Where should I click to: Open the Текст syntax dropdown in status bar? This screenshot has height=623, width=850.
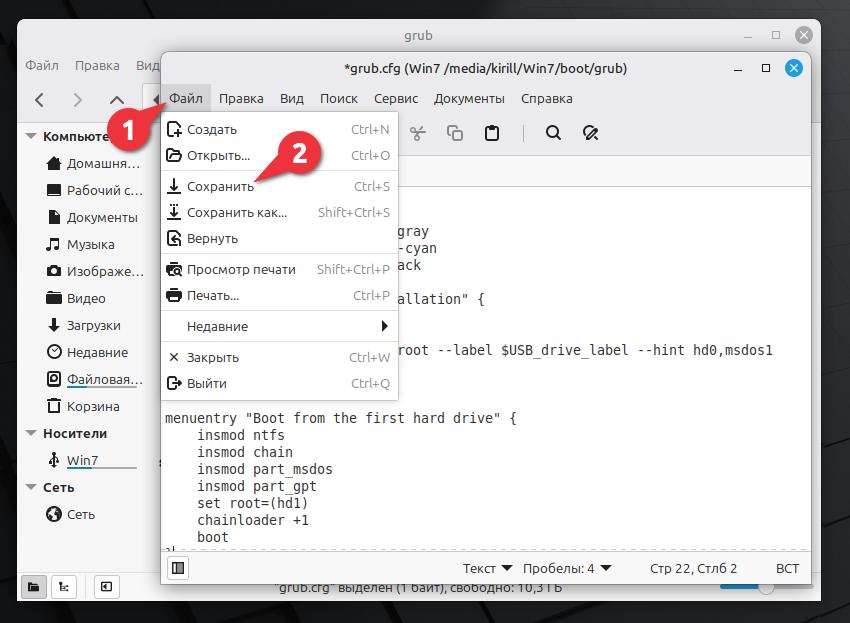tap(487, 568)
